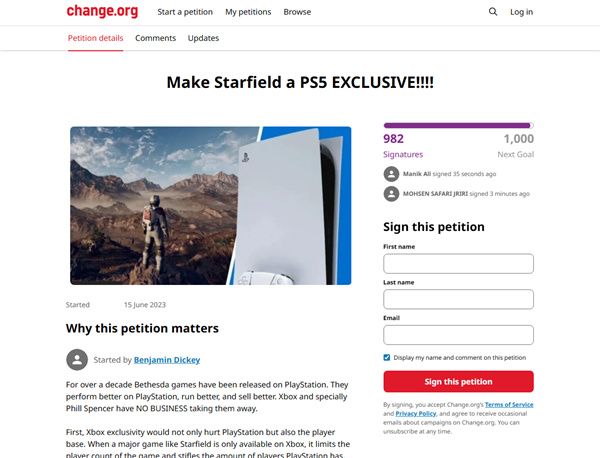Open the Privacy Policy link
The height and width of the screenshot is (458, 600).
point(416,414)
